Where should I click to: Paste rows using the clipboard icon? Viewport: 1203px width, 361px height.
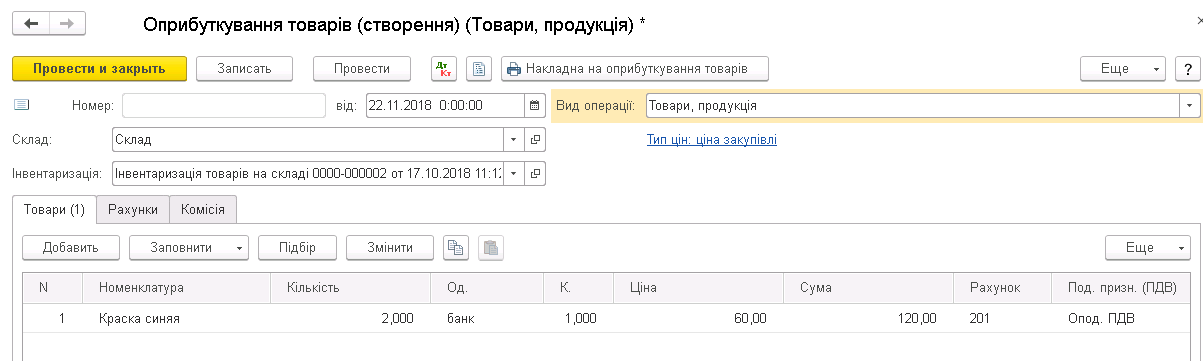pos(490,247)
